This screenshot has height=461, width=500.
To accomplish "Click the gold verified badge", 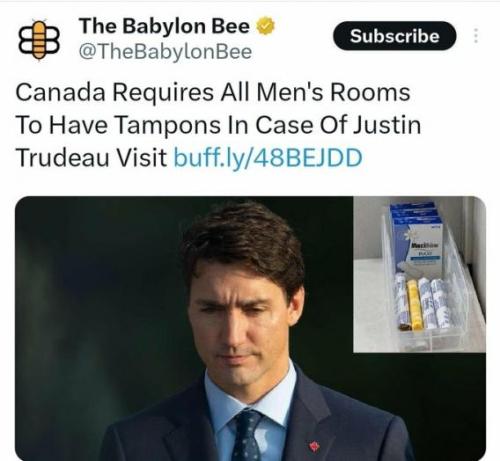I will coord(265,26).
